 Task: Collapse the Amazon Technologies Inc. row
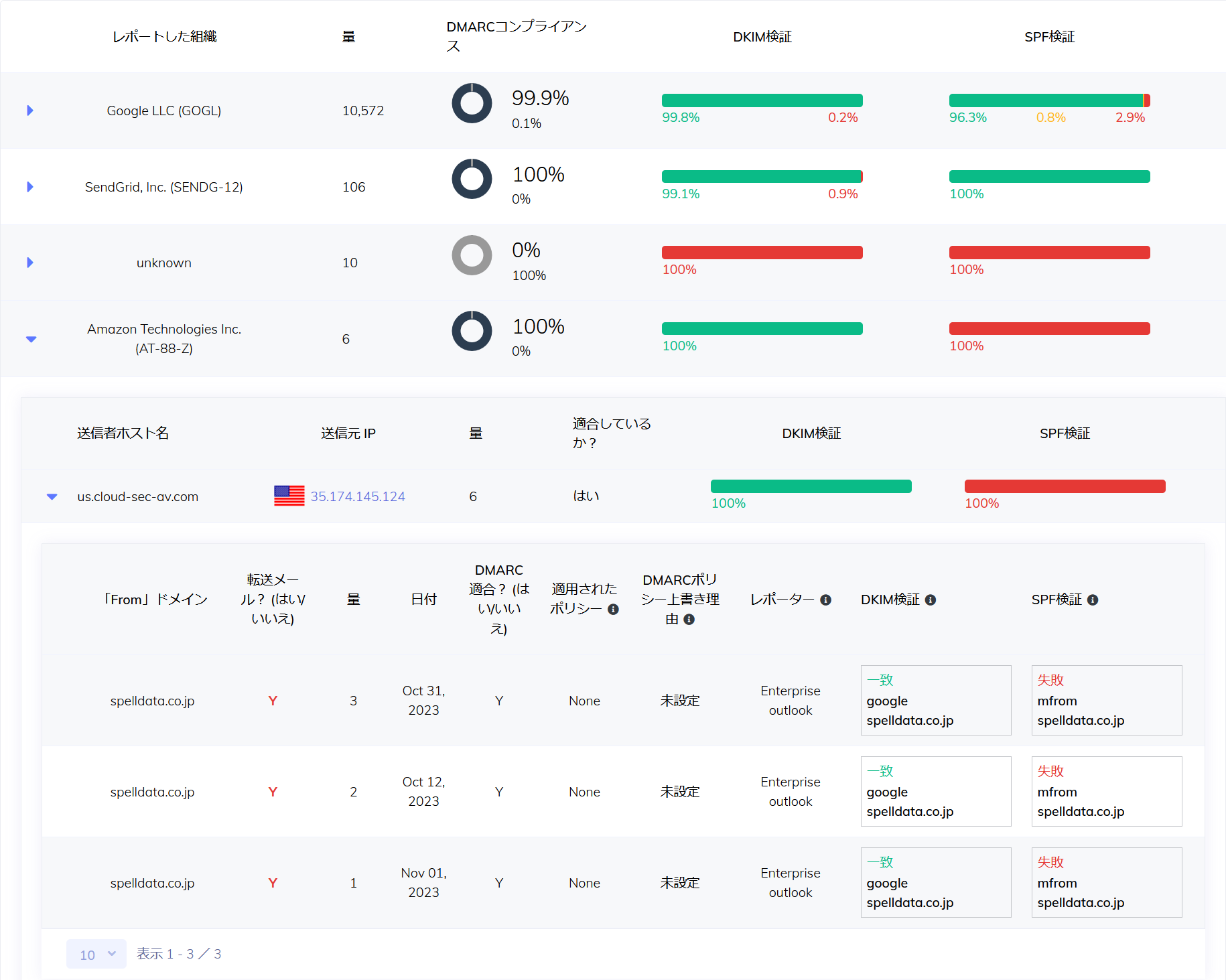(x=31, y=339)
